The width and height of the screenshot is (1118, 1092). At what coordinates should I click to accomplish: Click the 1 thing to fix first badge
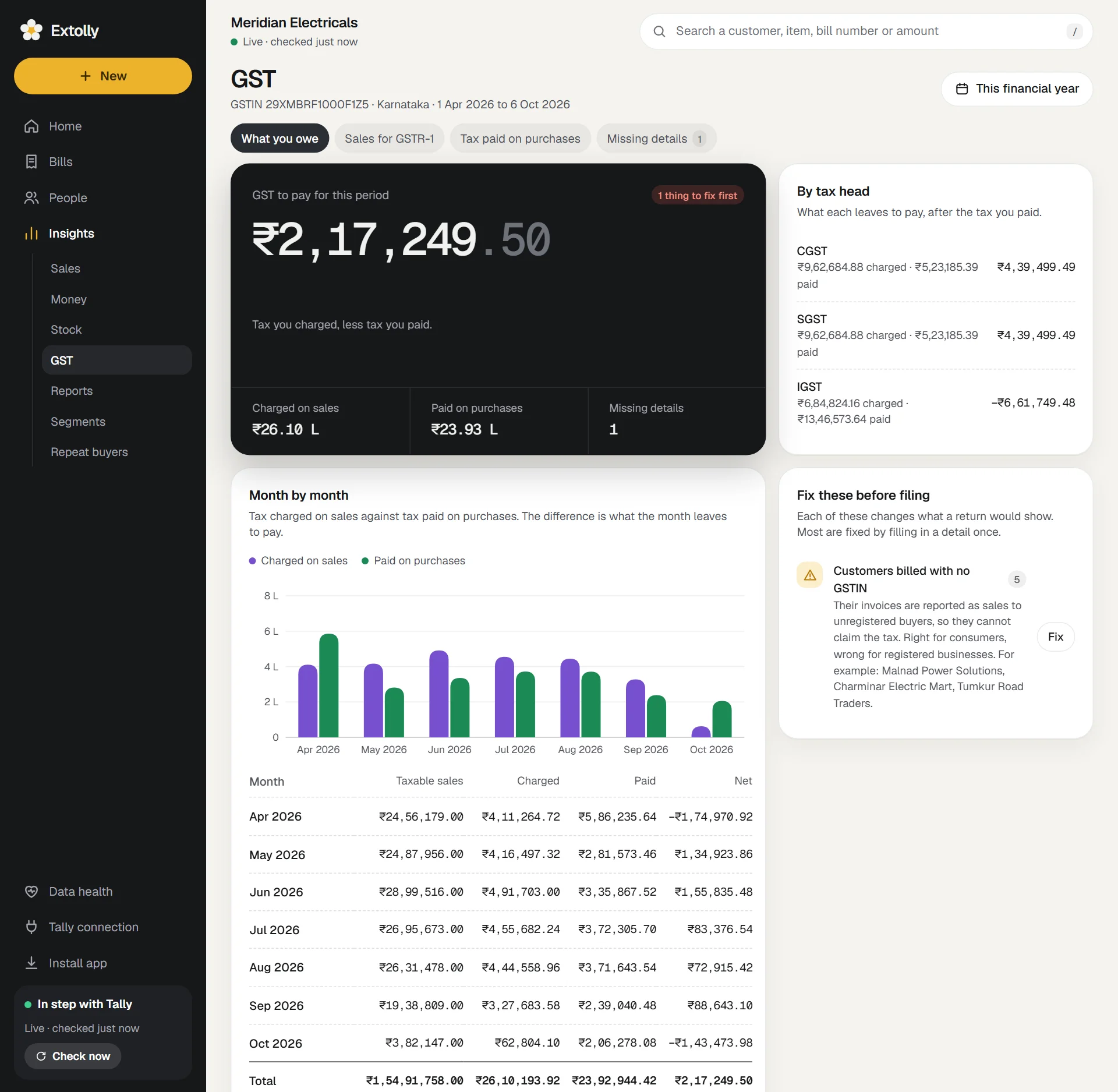[x=697, y=196]
